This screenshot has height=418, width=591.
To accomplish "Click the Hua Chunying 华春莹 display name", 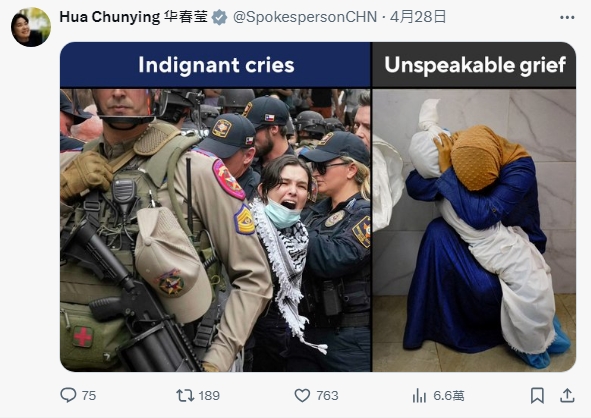I will (133, 17).
